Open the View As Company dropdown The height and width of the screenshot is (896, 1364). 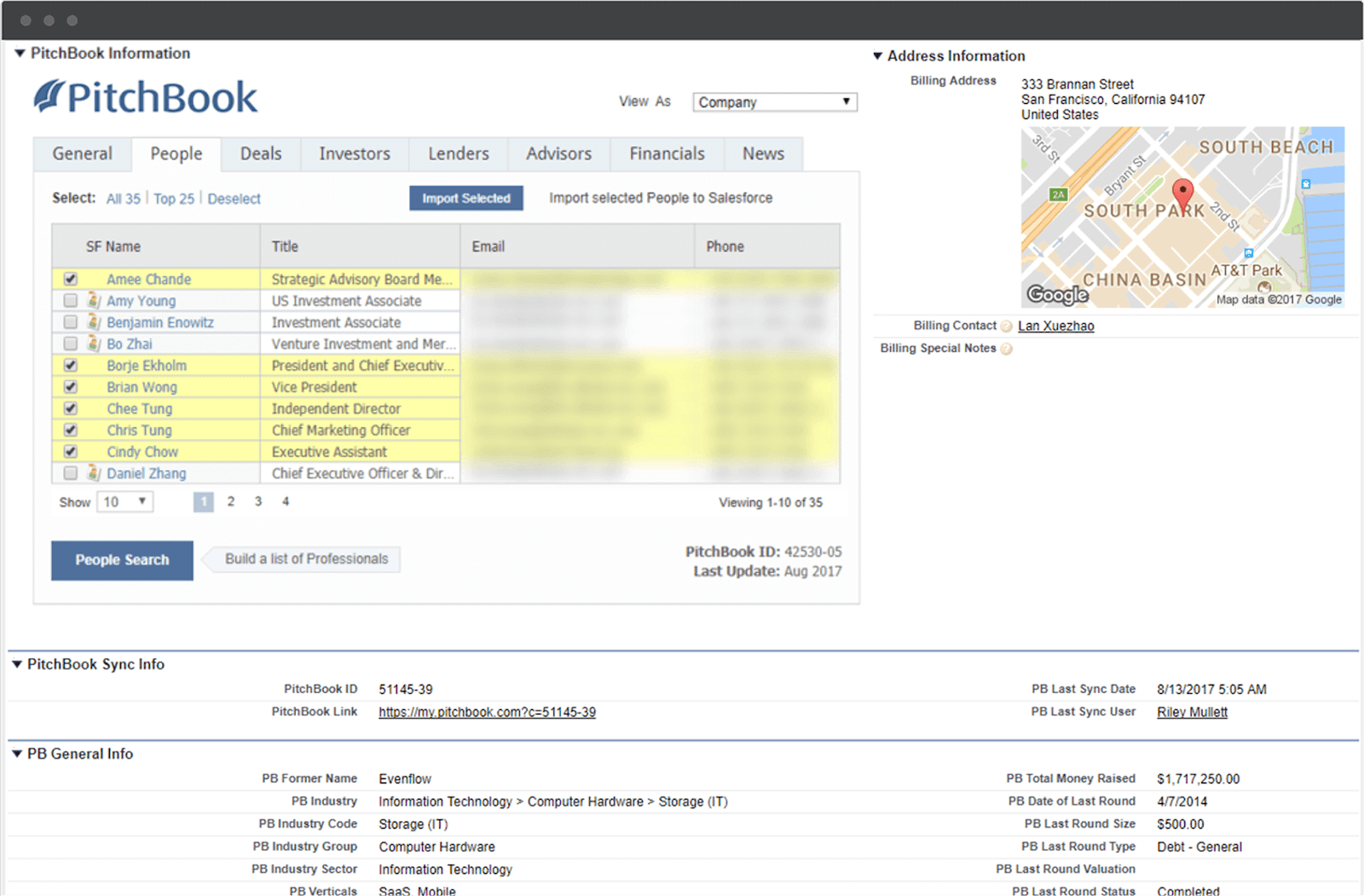pos(775,101)
